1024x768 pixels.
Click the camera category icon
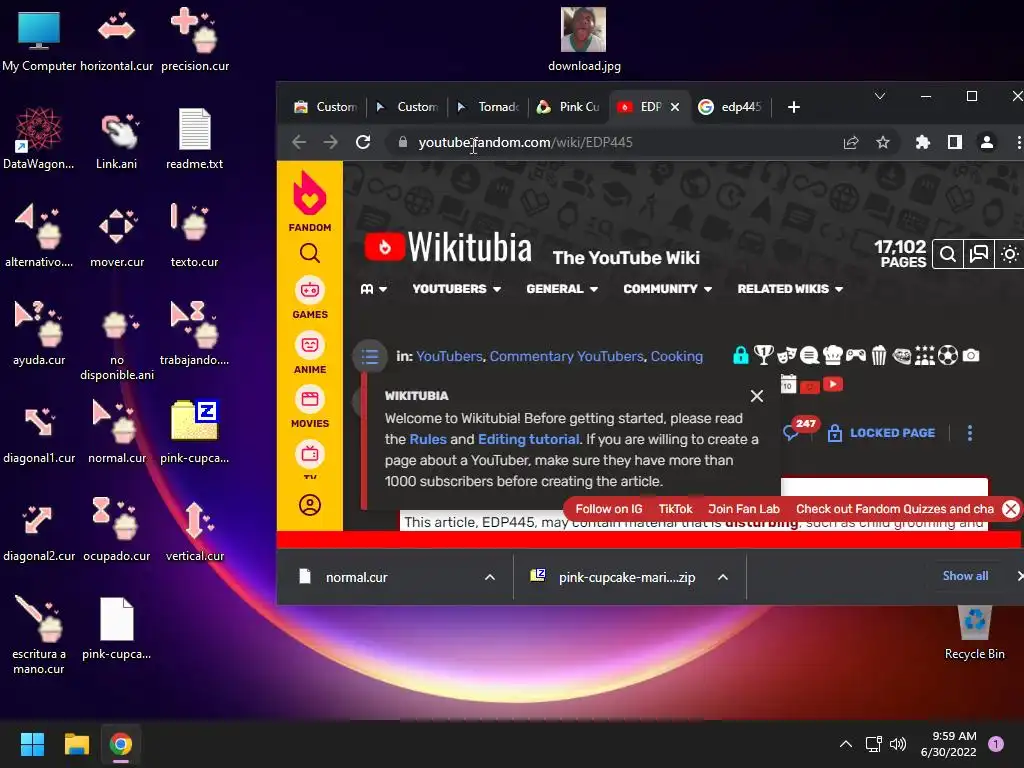971,355
